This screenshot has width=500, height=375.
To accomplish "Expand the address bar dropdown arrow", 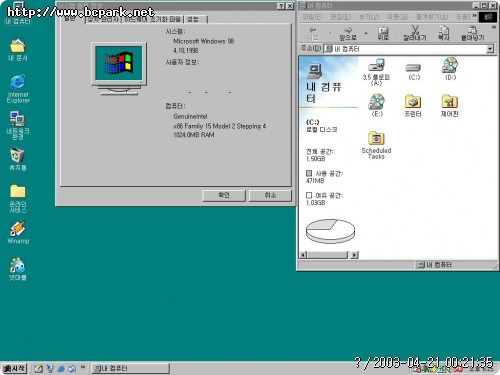I will 490,49.
